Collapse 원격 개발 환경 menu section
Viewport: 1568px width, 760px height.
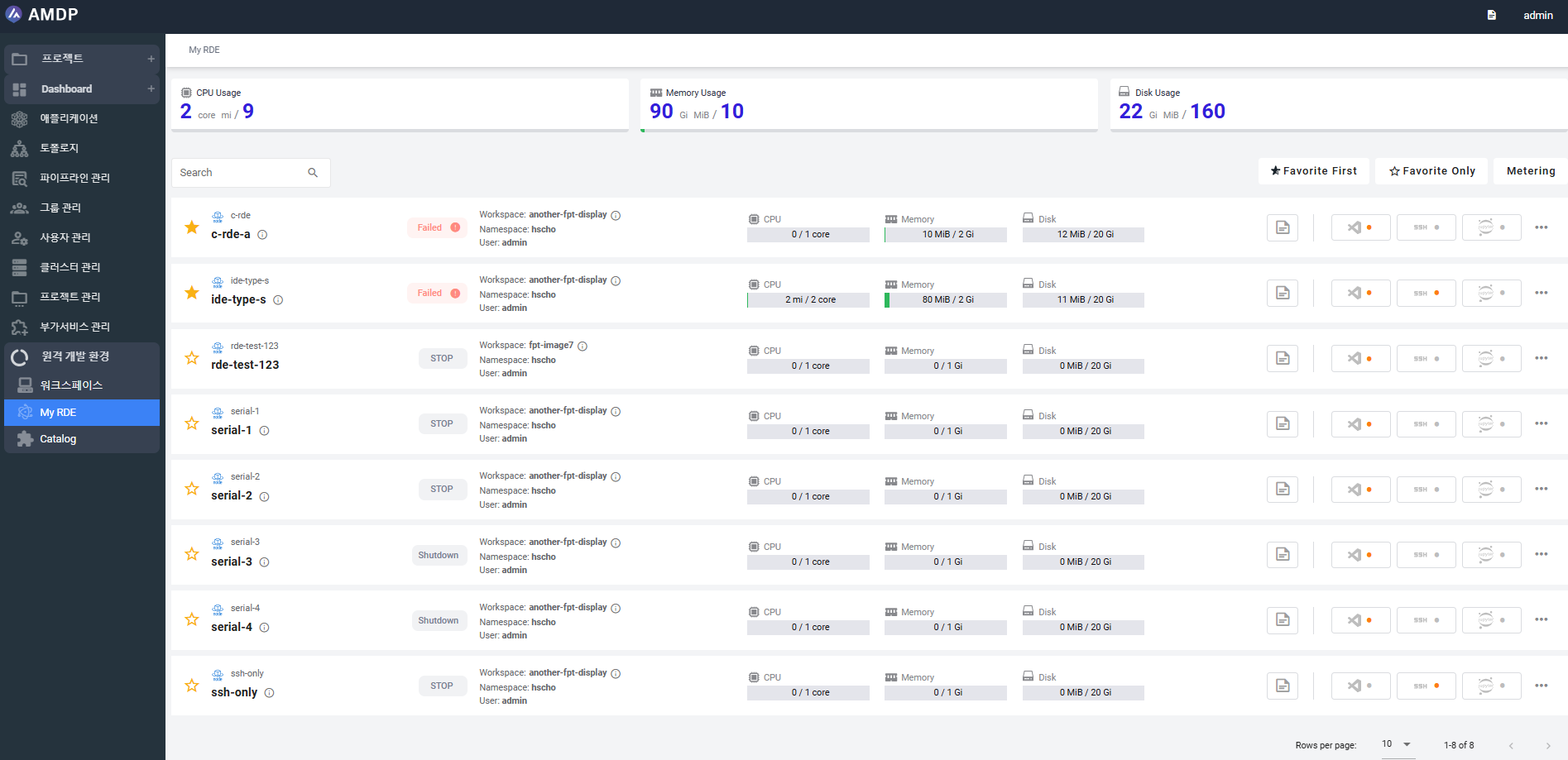(x=82, y=356)
